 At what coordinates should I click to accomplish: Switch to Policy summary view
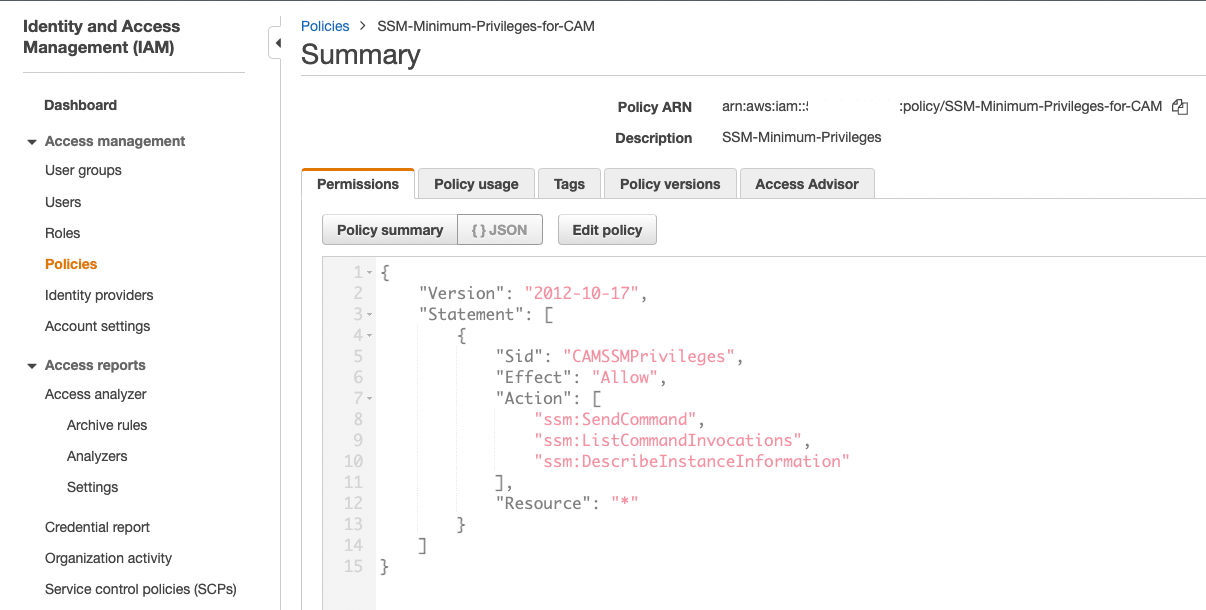coord(390,229)
